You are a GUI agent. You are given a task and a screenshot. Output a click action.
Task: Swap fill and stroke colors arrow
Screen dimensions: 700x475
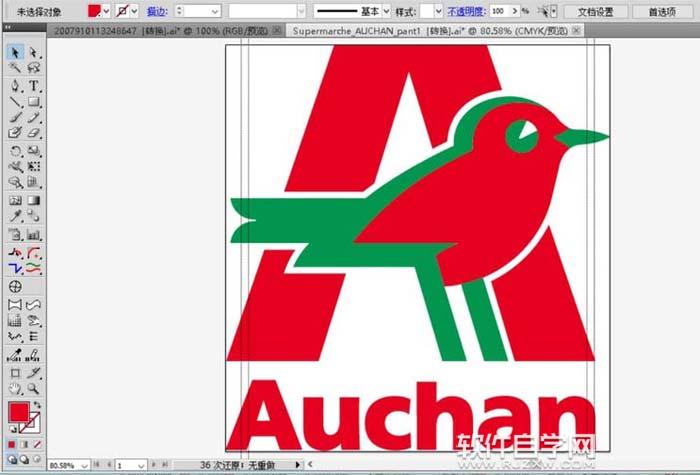37,405
